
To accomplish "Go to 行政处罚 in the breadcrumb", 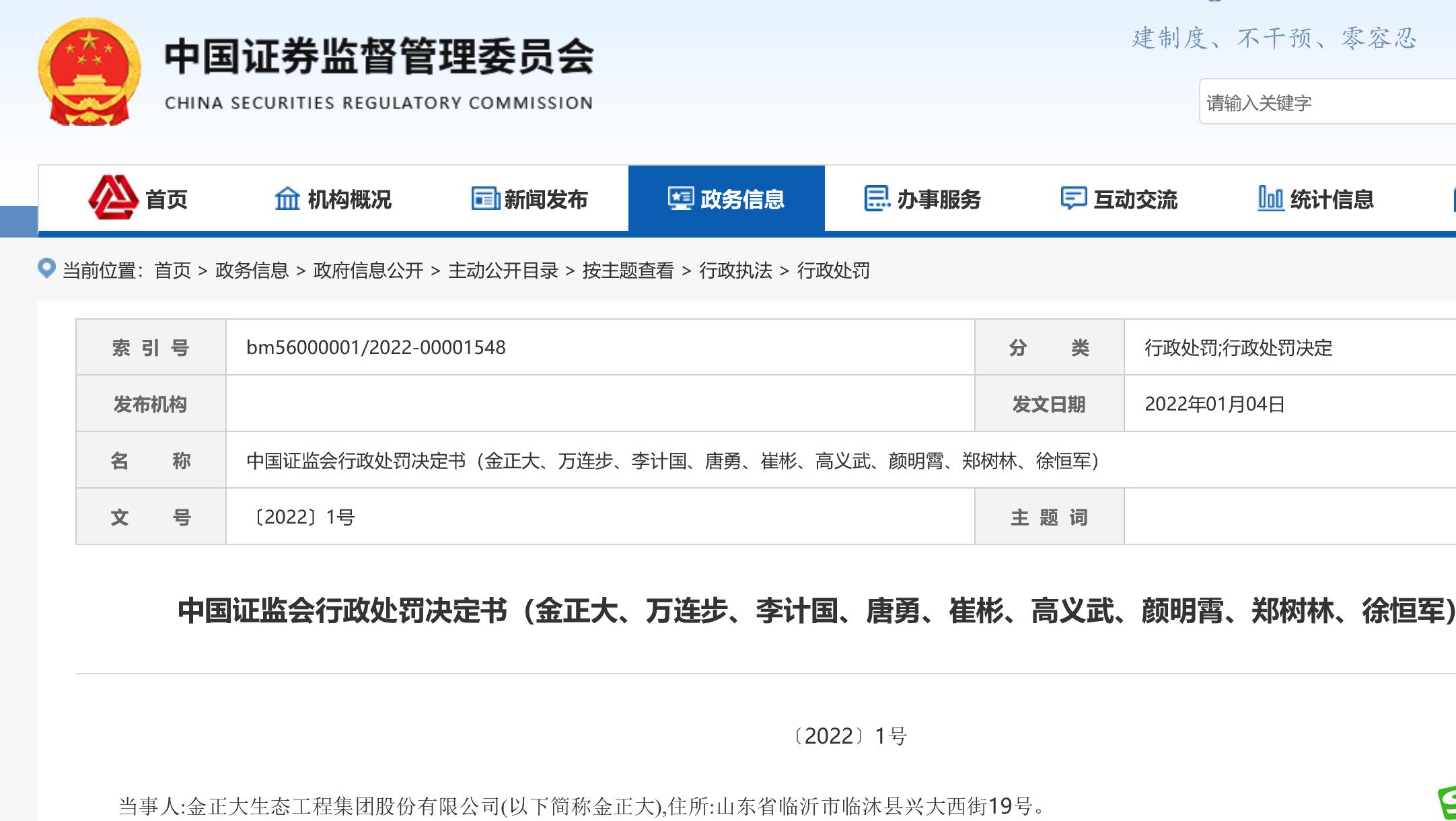I will (x=834, y=271).
